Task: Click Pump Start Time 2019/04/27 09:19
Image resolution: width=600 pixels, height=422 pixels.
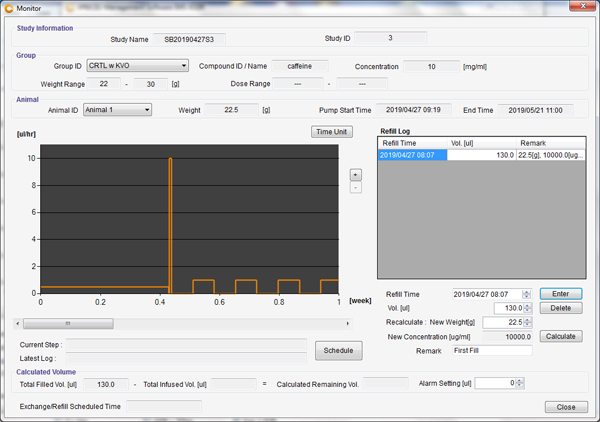Action: pyautogui.click(x=413, y=110)
